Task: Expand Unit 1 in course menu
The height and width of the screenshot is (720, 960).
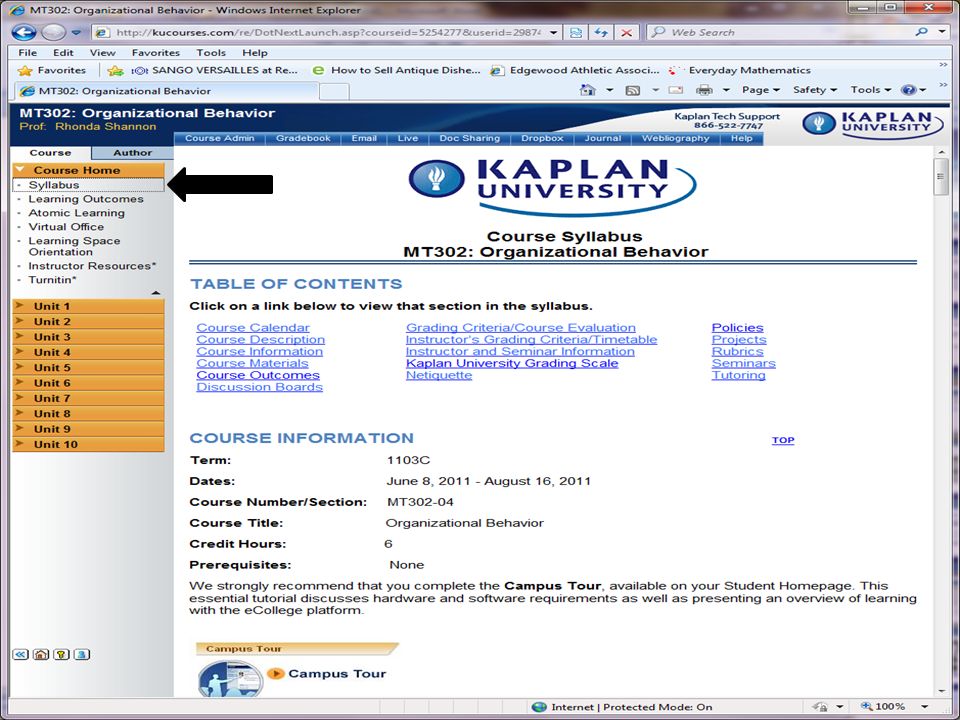Action: [x=88, y=306]
